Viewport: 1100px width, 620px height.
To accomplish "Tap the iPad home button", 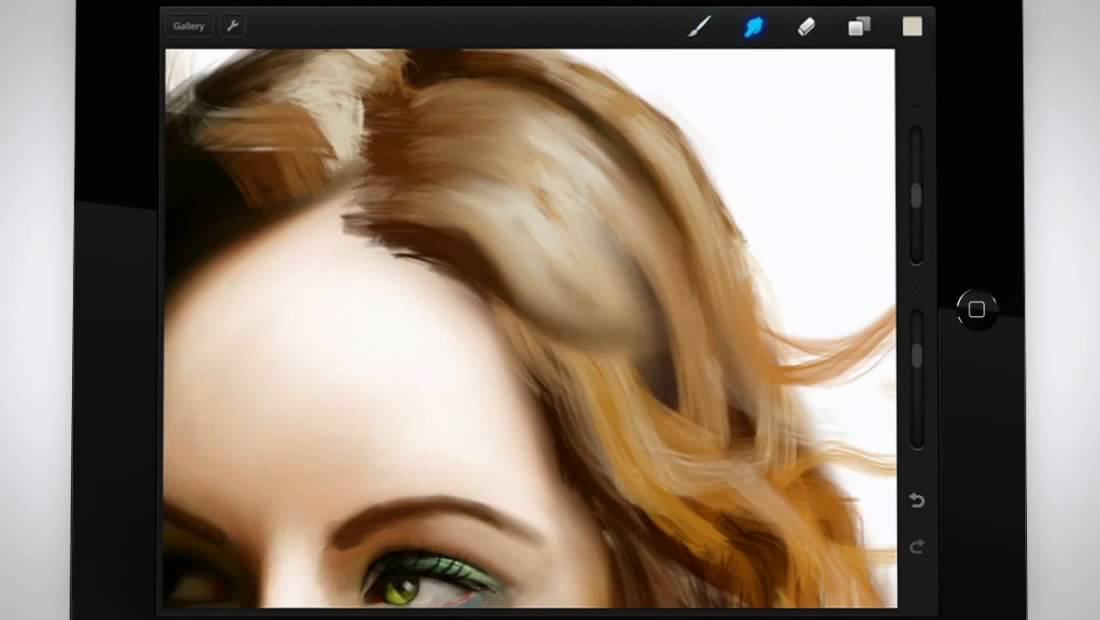I will [977, 309].
